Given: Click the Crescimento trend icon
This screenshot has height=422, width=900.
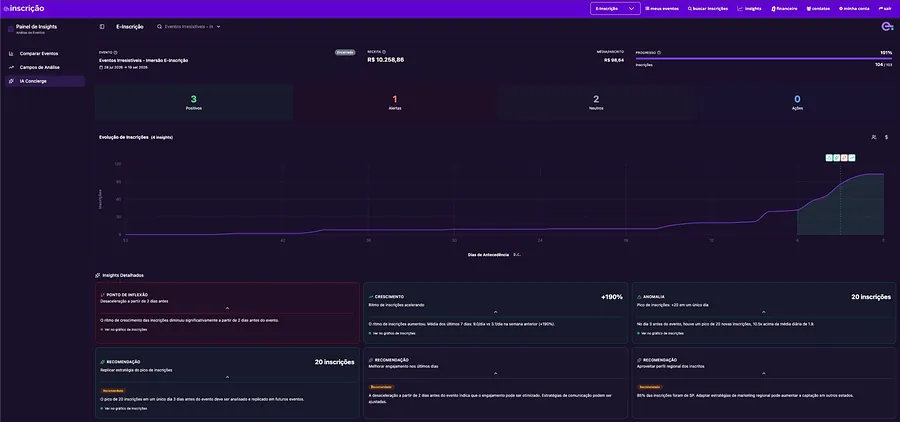Looking at the screenshot, I should click(x=371, y=297).
